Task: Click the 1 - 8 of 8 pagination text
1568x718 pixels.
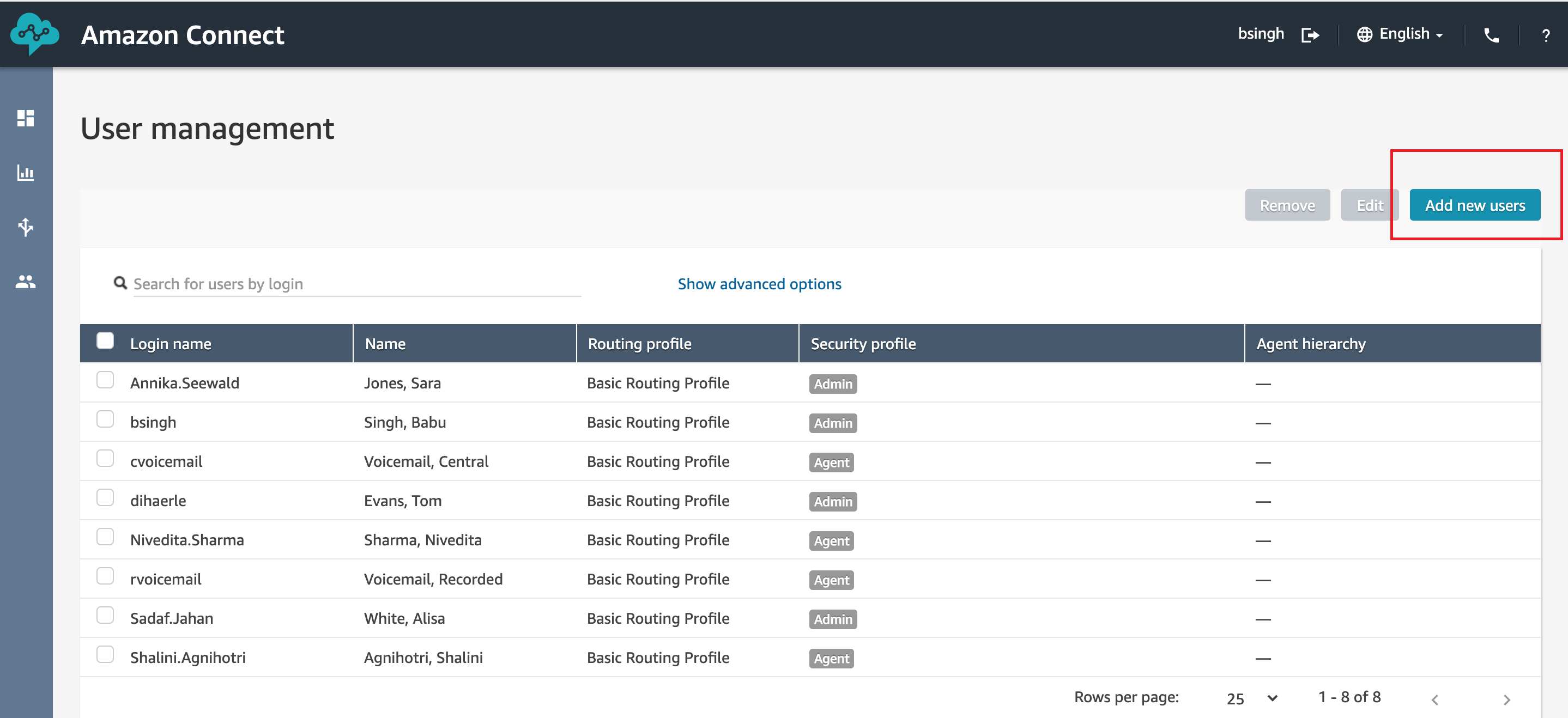Action: coord(1349,697)
